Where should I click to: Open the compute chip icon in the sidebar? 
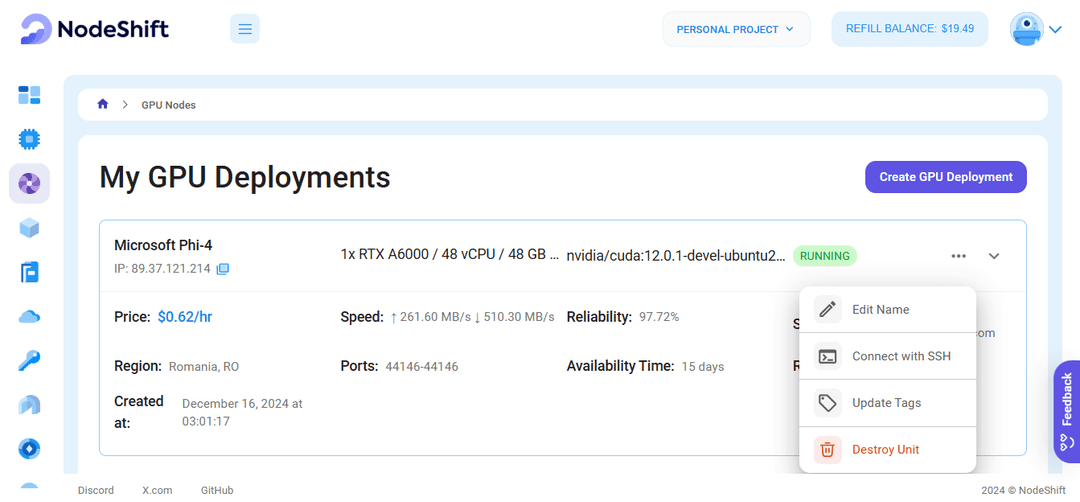pyautogui.click(x=29, y=139)
